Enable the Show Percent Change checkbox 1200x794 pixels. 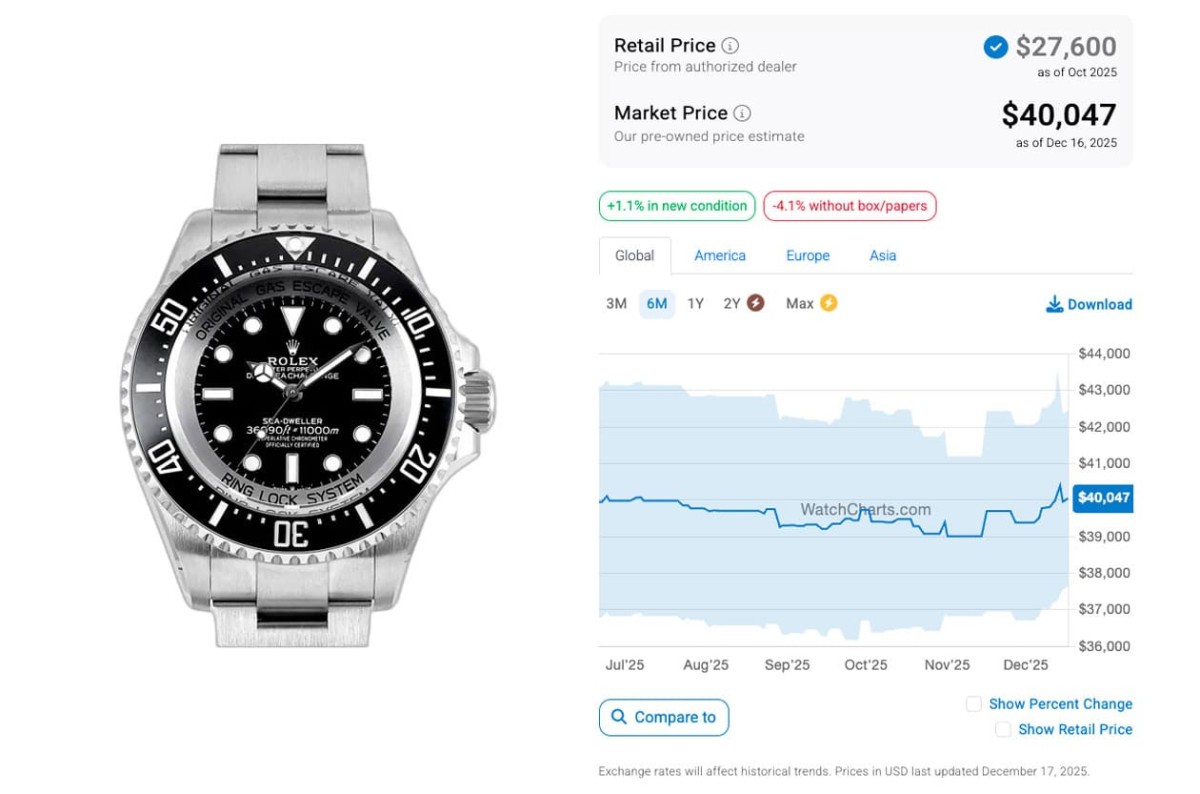[973, 704]
